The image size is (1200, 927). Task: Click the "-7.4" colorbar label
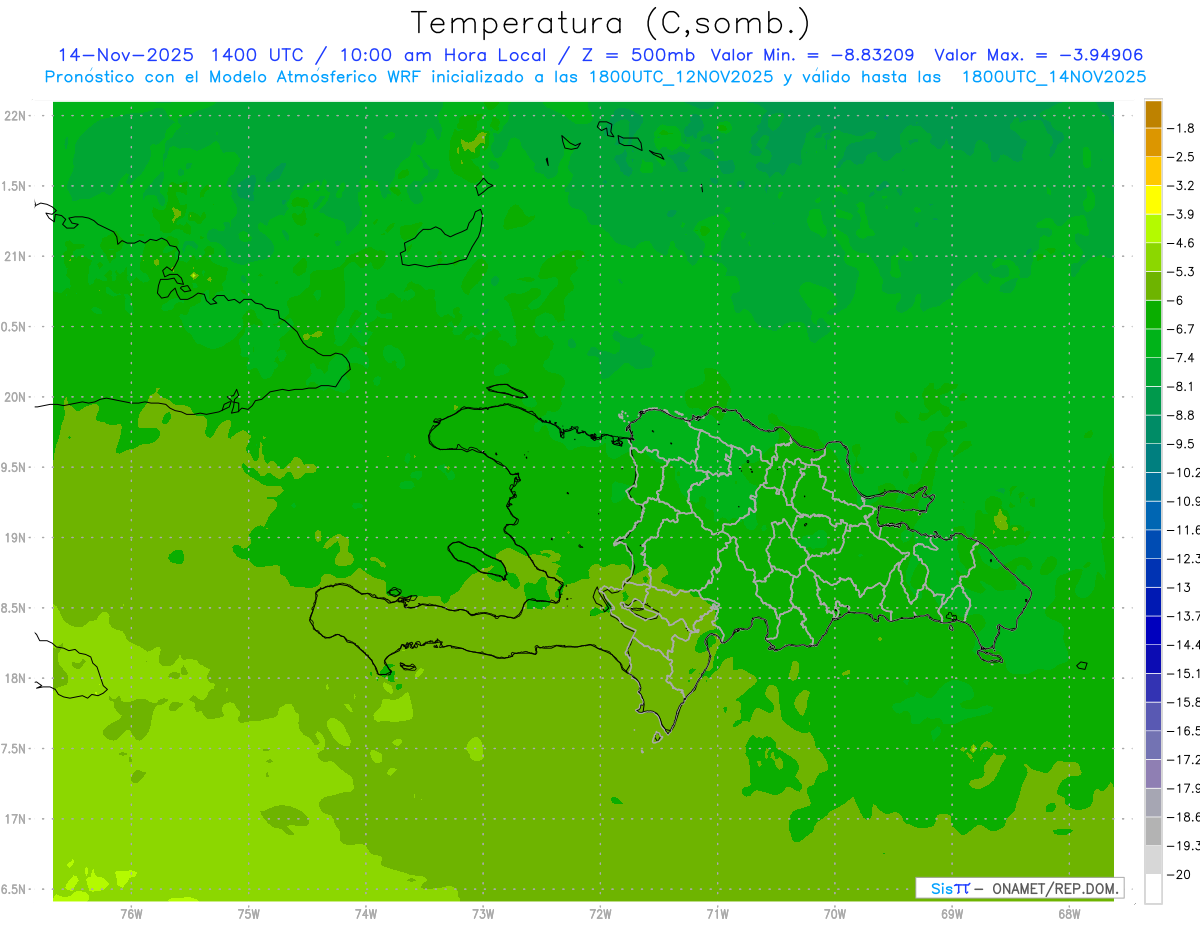point(1182,358)
